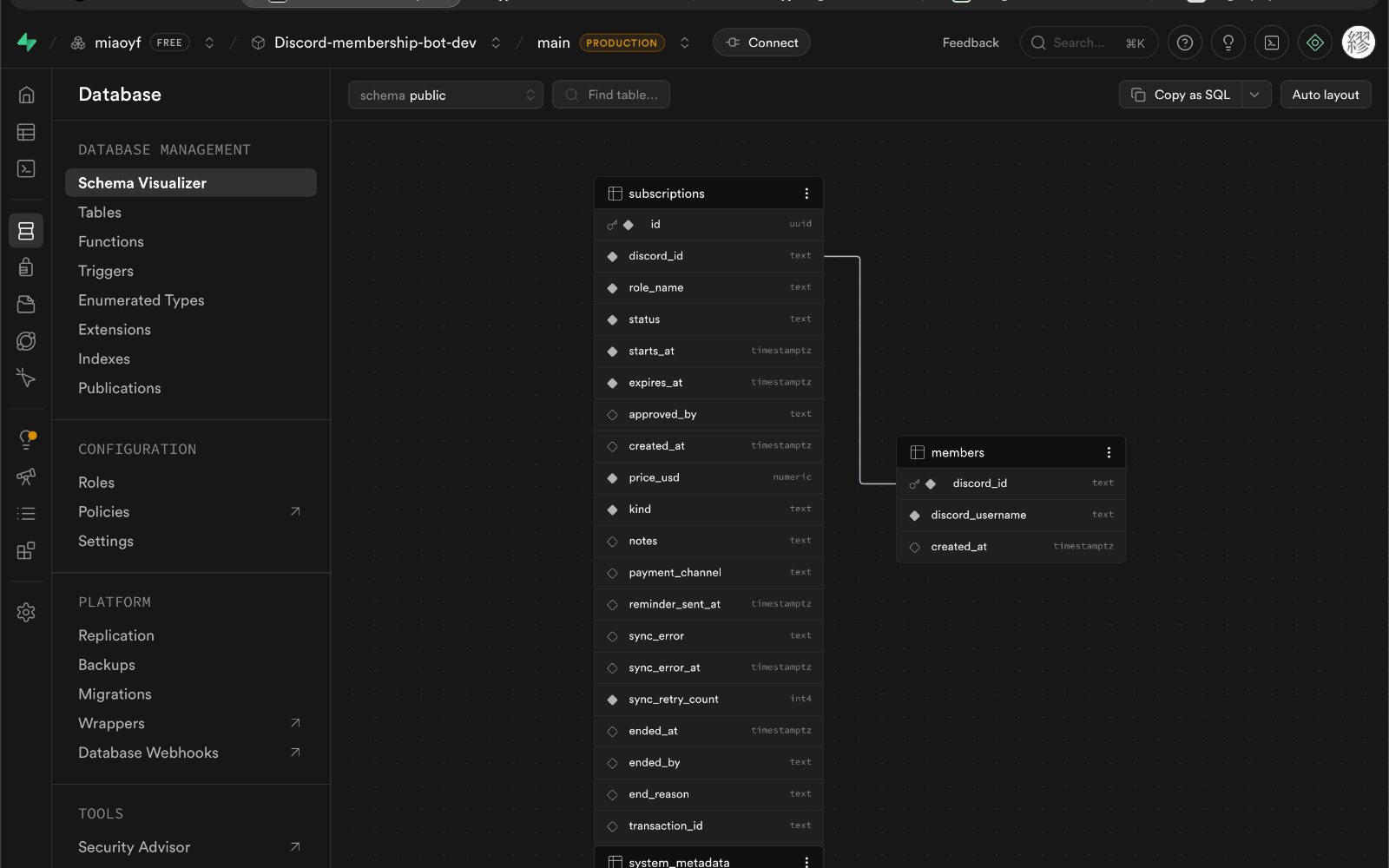Open Tables in Database Management

[100, 213]
